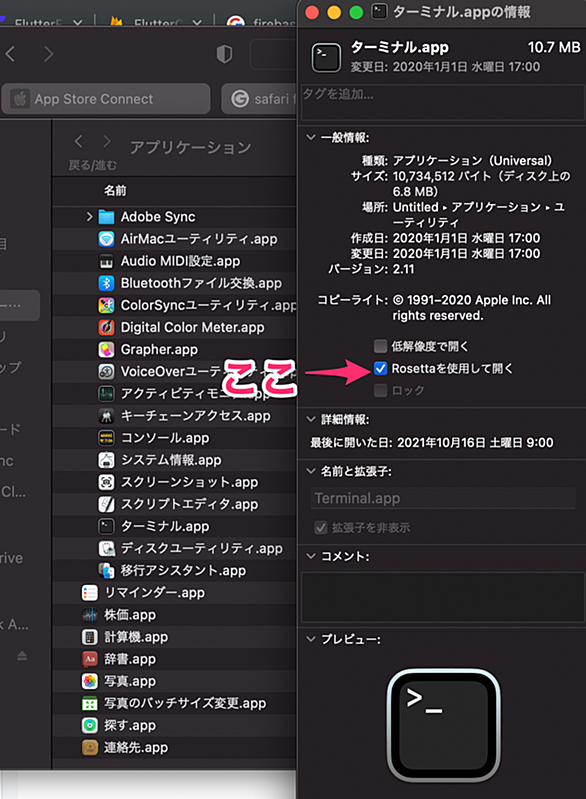Viewport: 586px width, 799px height.
Task: Uncheck Rosettaを使用して開く checkbox
Action: click(x=380, y=368)
